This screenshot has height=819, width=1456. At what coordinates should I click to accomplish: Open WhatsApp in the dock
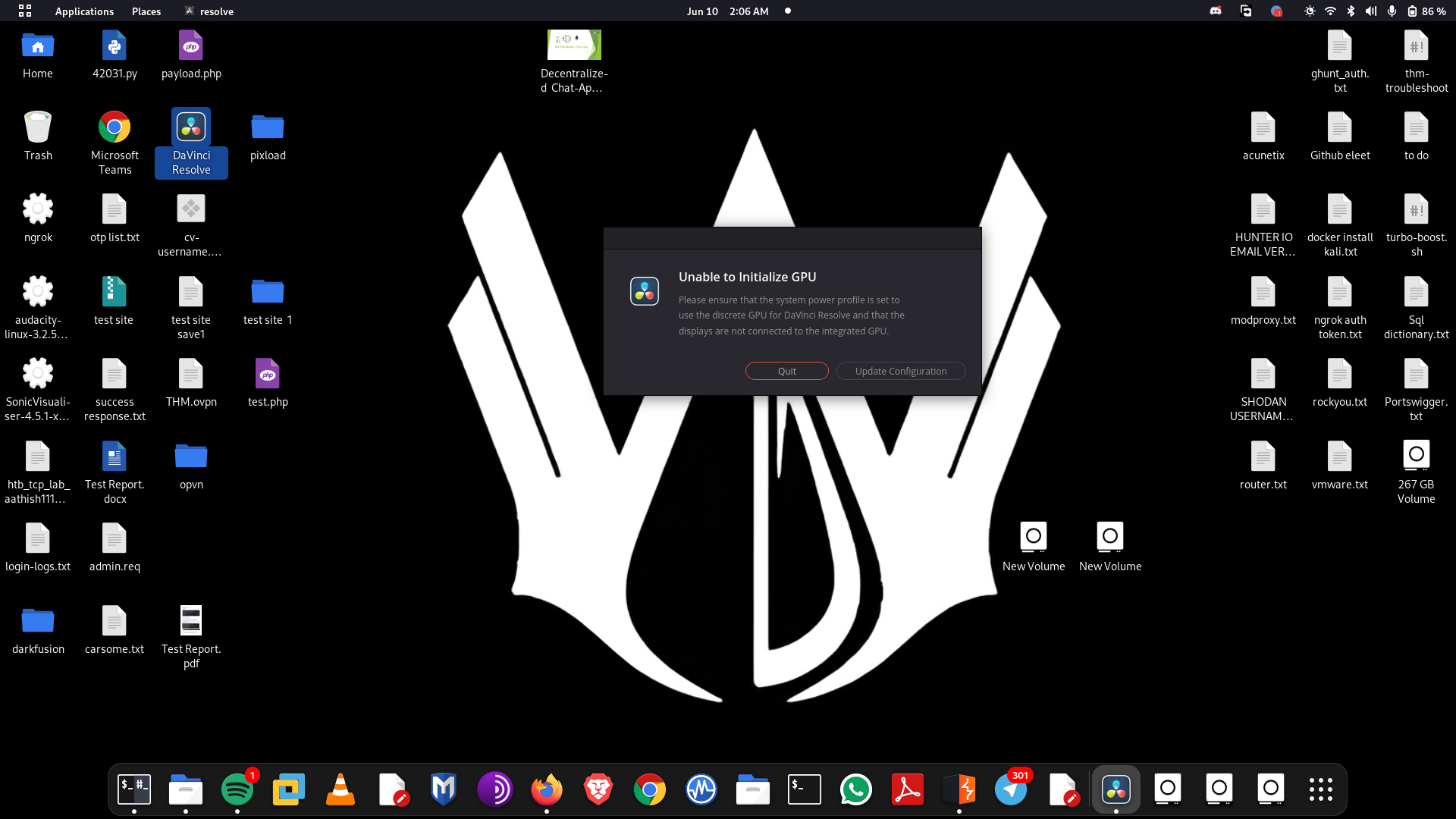[x=856, y=789]
